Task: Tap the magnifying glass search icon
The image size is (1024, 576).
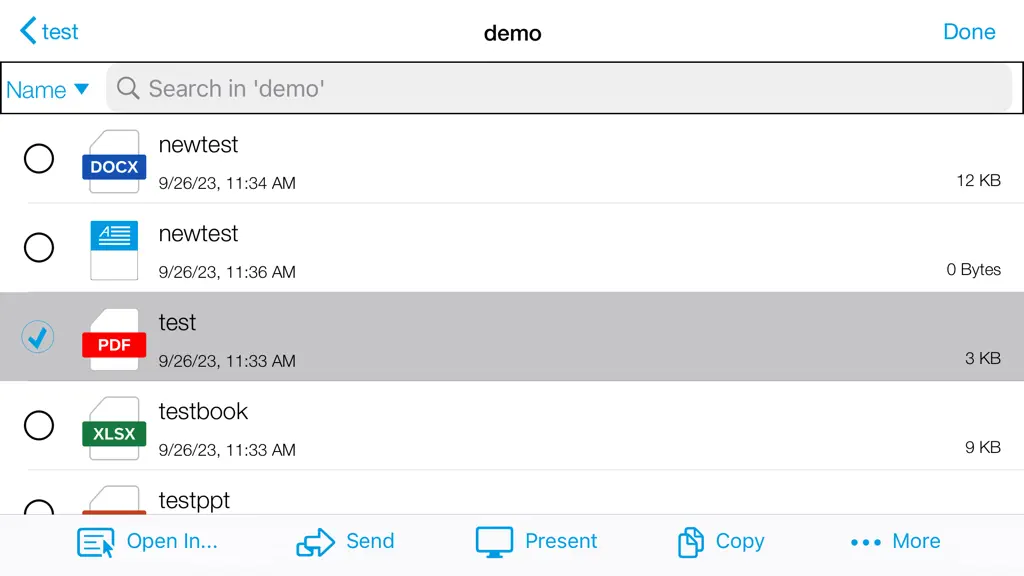Action: pyautogui.click(x=128, y=88)
